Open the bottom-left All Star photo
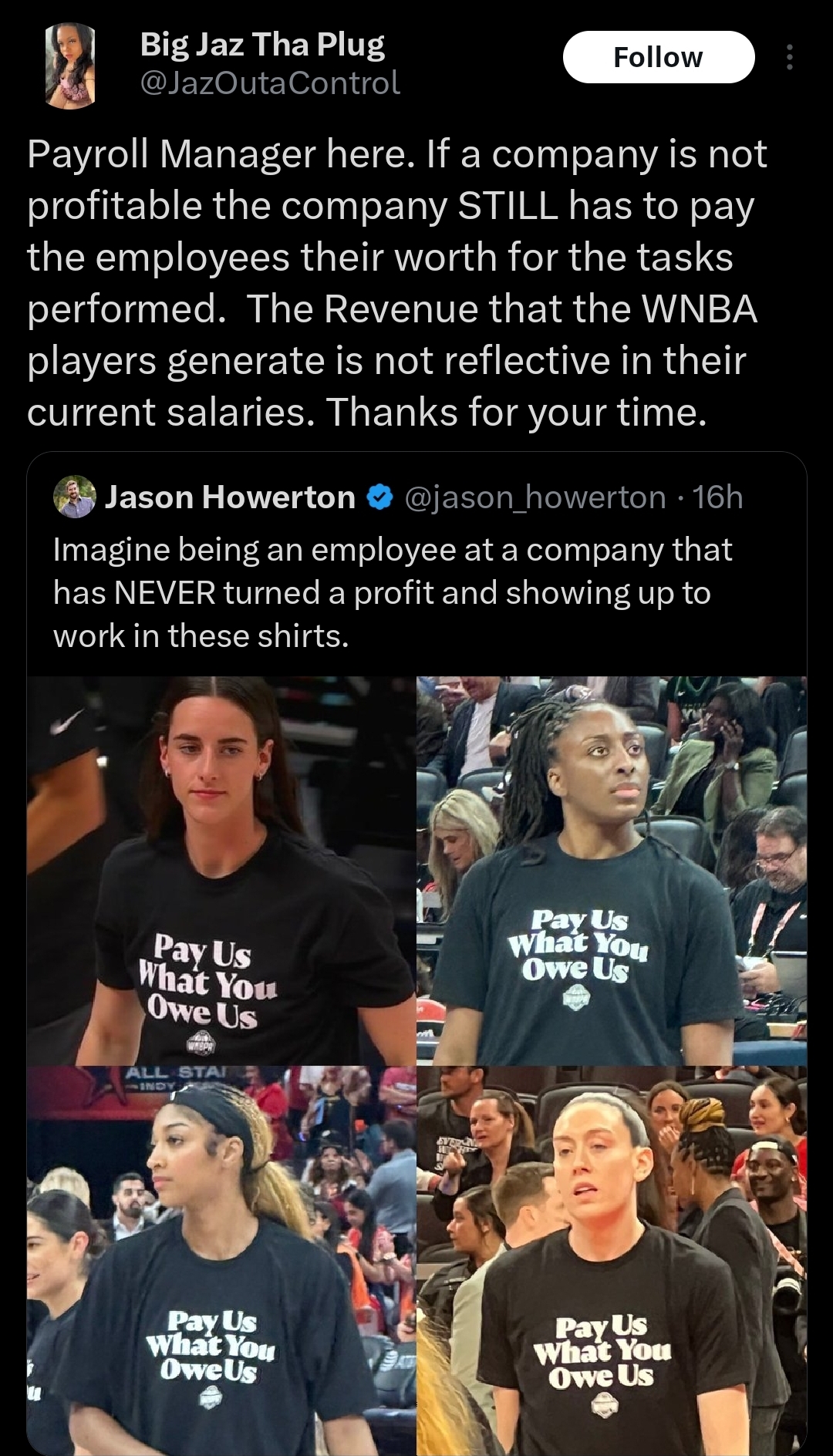 221,1260
